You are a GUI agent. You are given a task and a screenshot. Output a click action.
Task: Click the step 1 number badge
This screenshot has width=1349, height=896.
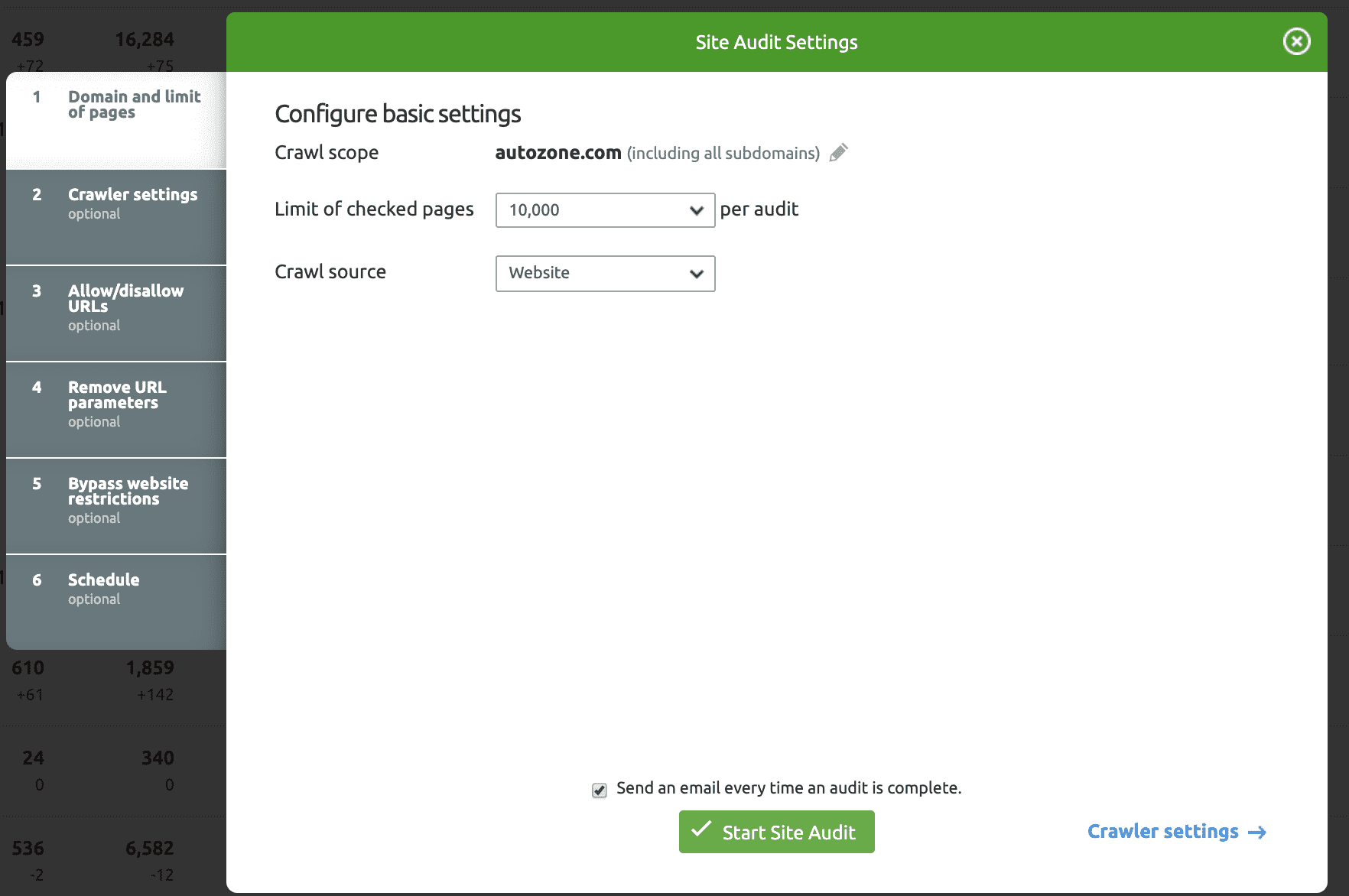click(x=37, y=97)
